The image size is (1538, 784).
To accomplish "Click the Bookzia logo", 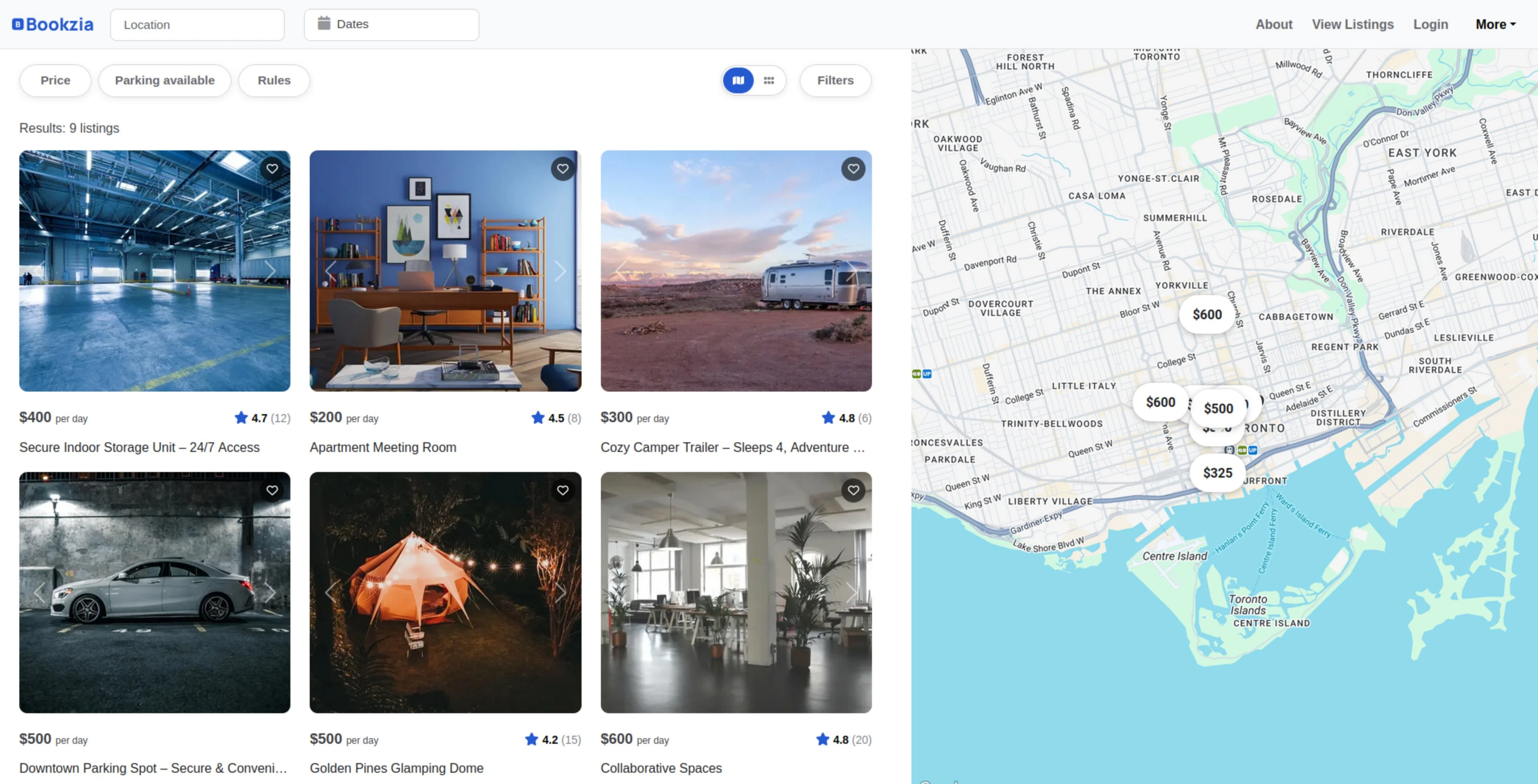I will click(x=53, y=25).
